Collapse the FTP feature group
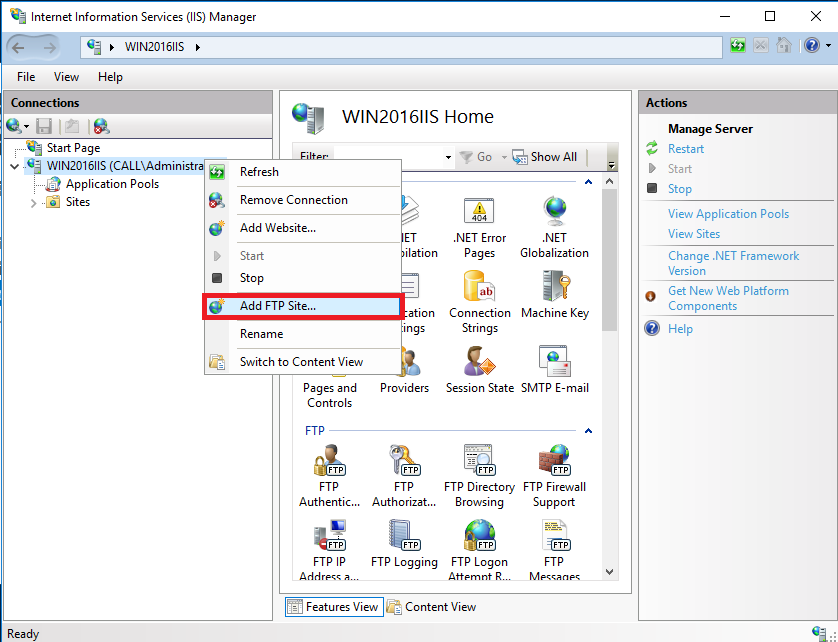Viewport: 838px width, 642px height. [588, 431]
